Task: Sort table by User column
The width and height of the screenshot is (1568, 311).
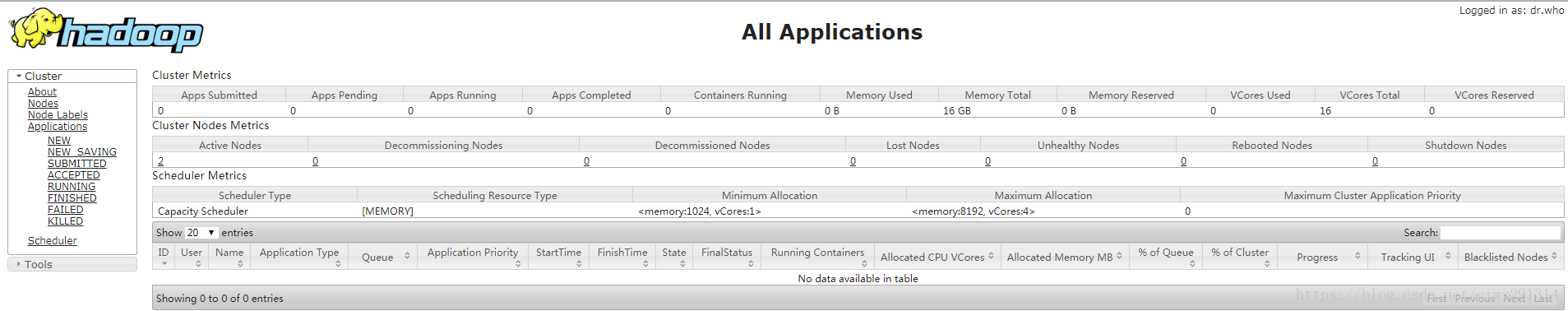Action: point(192,257)
